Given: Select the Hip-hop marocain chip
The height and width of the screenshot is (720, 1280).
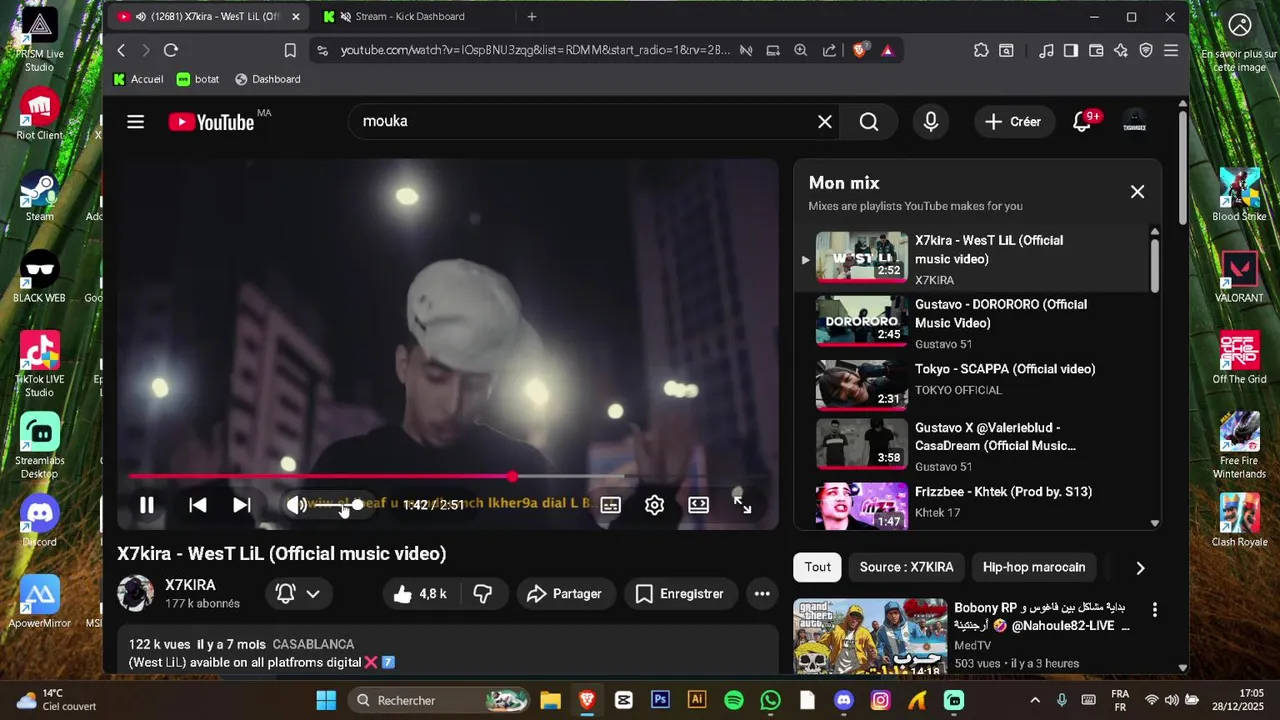Looking at the screenshot, I should click(1034, 567).
